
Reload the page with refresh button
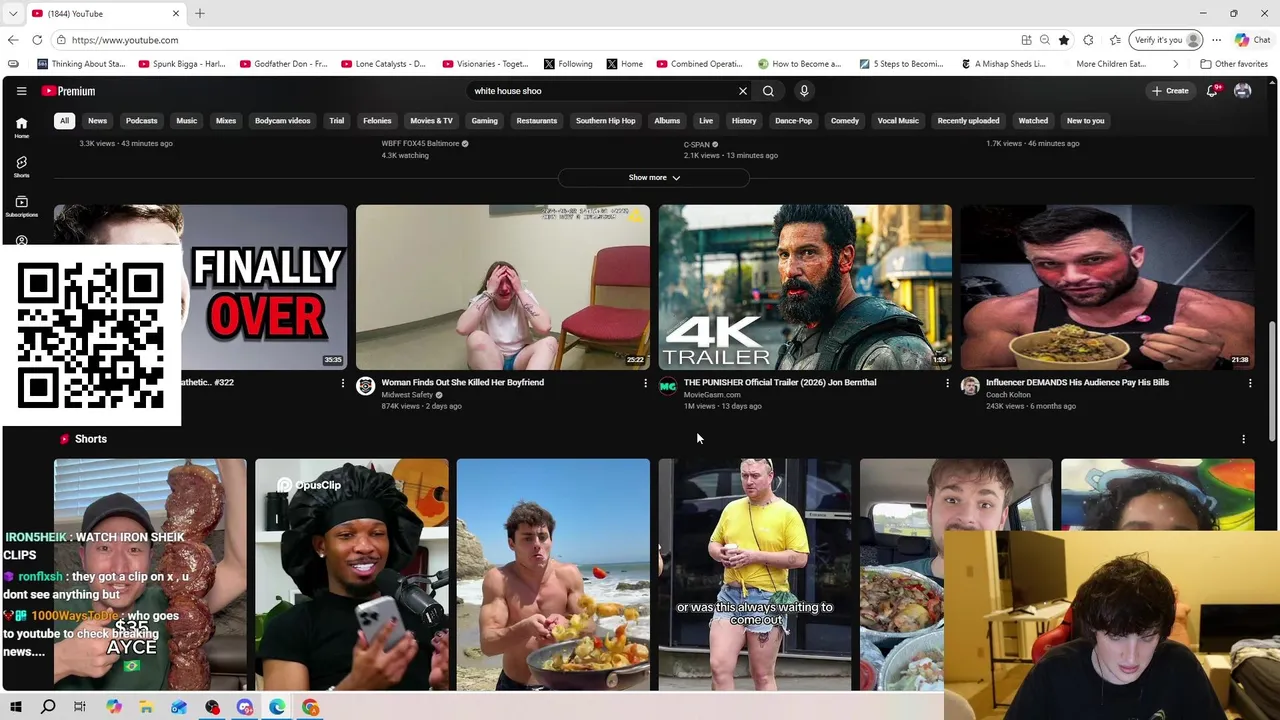(x=37, y=40)
